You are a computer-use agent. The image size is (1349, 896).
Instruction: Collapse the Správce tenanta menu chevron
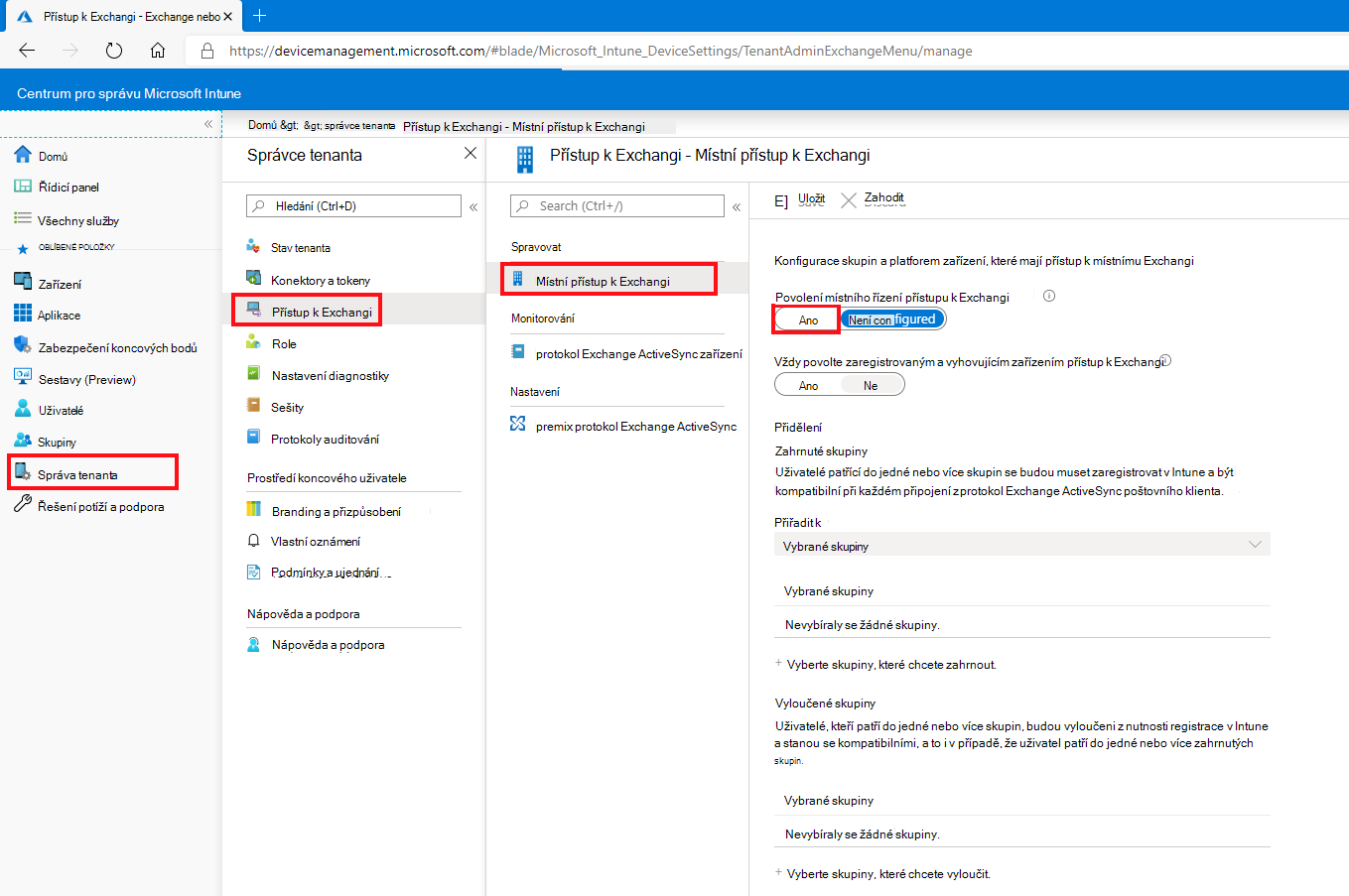click(x=473, y=207)
